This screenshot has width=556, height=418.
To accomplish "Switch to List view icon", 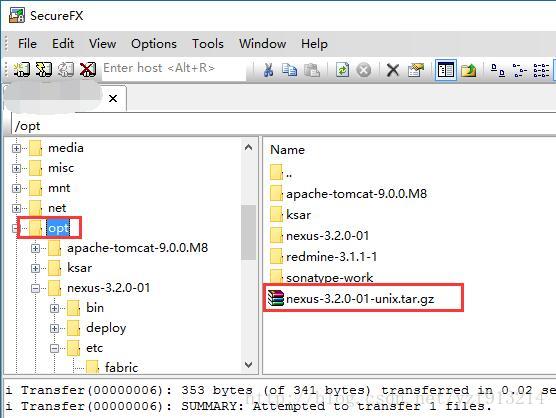I will (x=541, y=70).
